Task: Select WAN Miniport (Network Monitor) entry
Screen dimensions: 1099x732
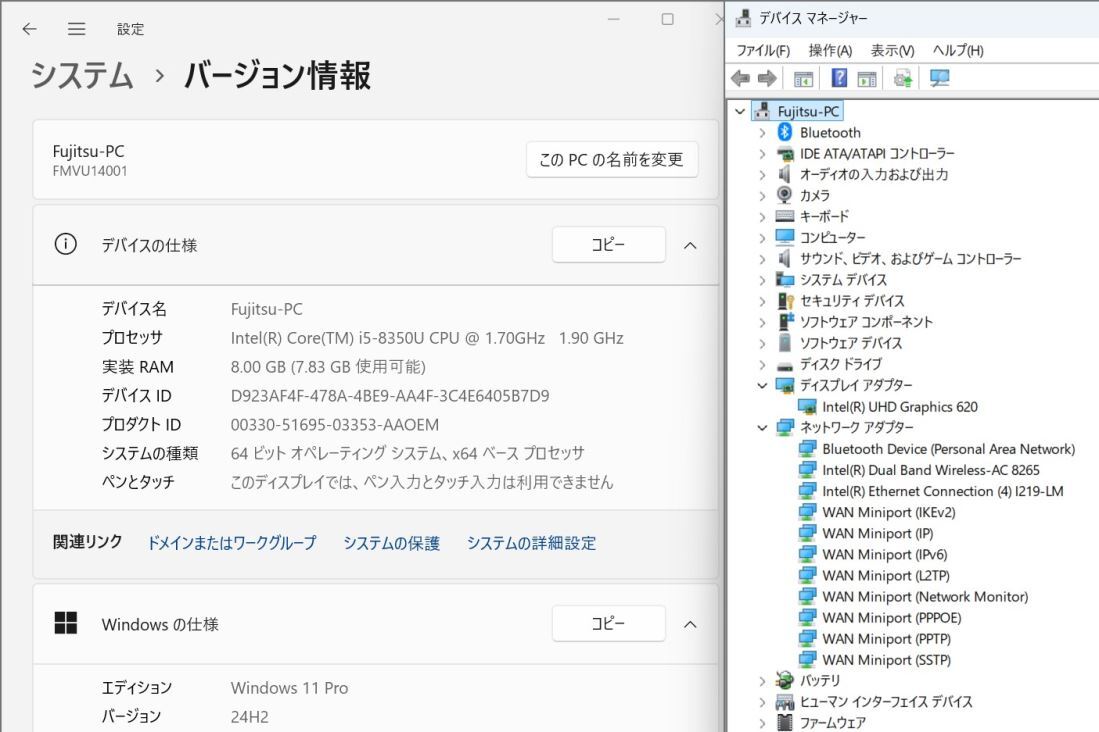Action: click(925, 597)
